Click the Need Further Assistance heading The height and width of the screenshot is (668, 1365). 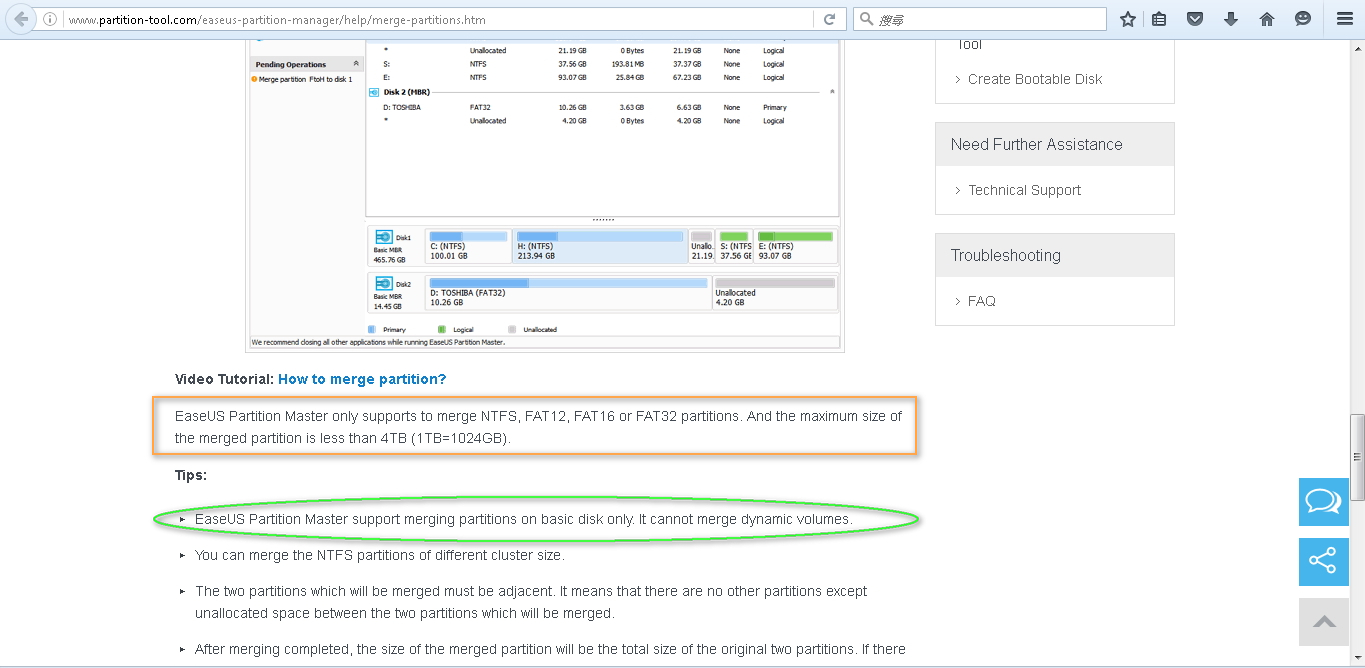1036,144
